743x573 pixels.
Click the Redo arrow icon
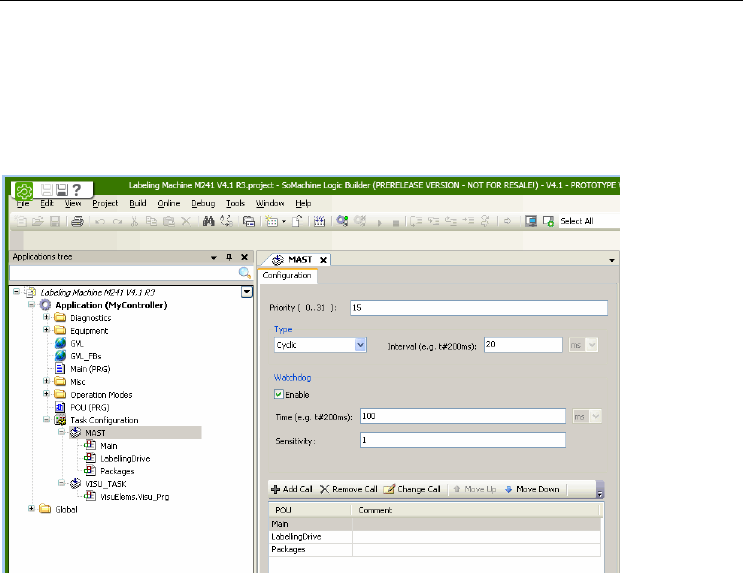click(118, 221)
